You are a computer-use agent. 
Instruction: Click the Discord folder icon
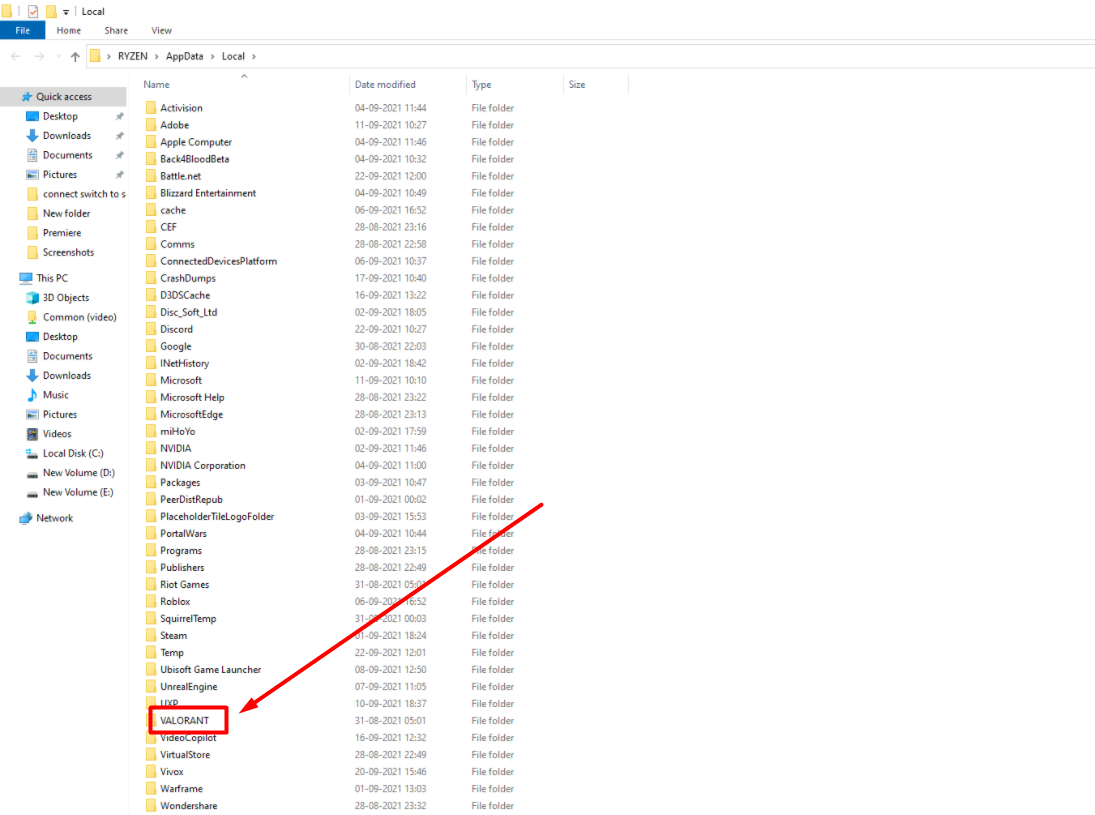[x=151, y=329]
